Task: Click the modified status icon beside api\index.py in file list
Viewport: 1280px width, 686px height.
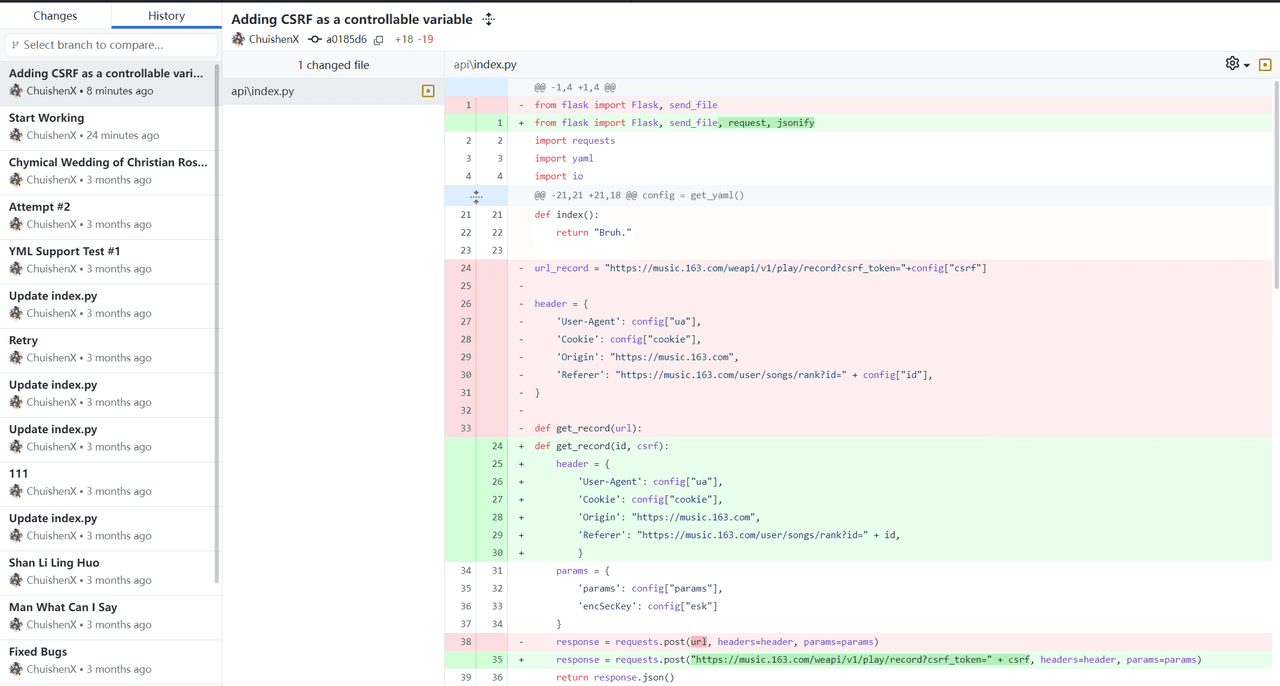Action: (x=428, y=91)
